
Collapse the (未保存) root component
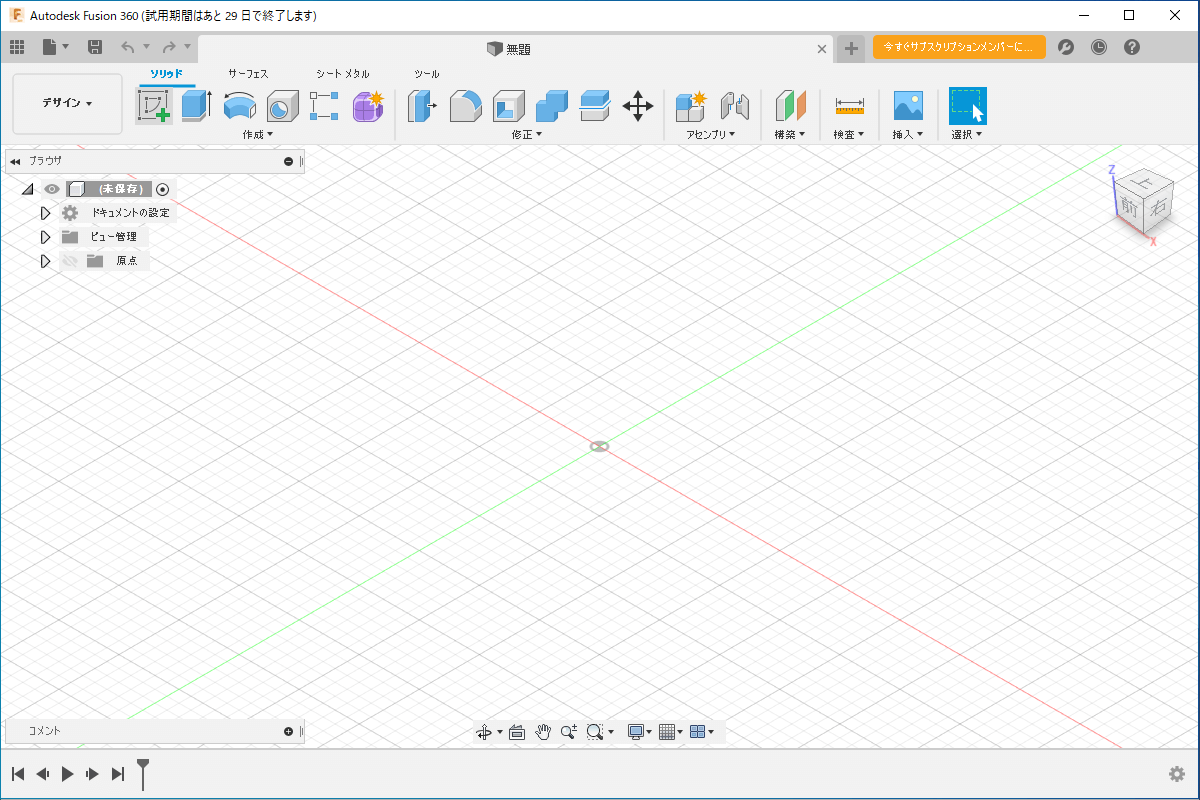click(x=27, y=189)
